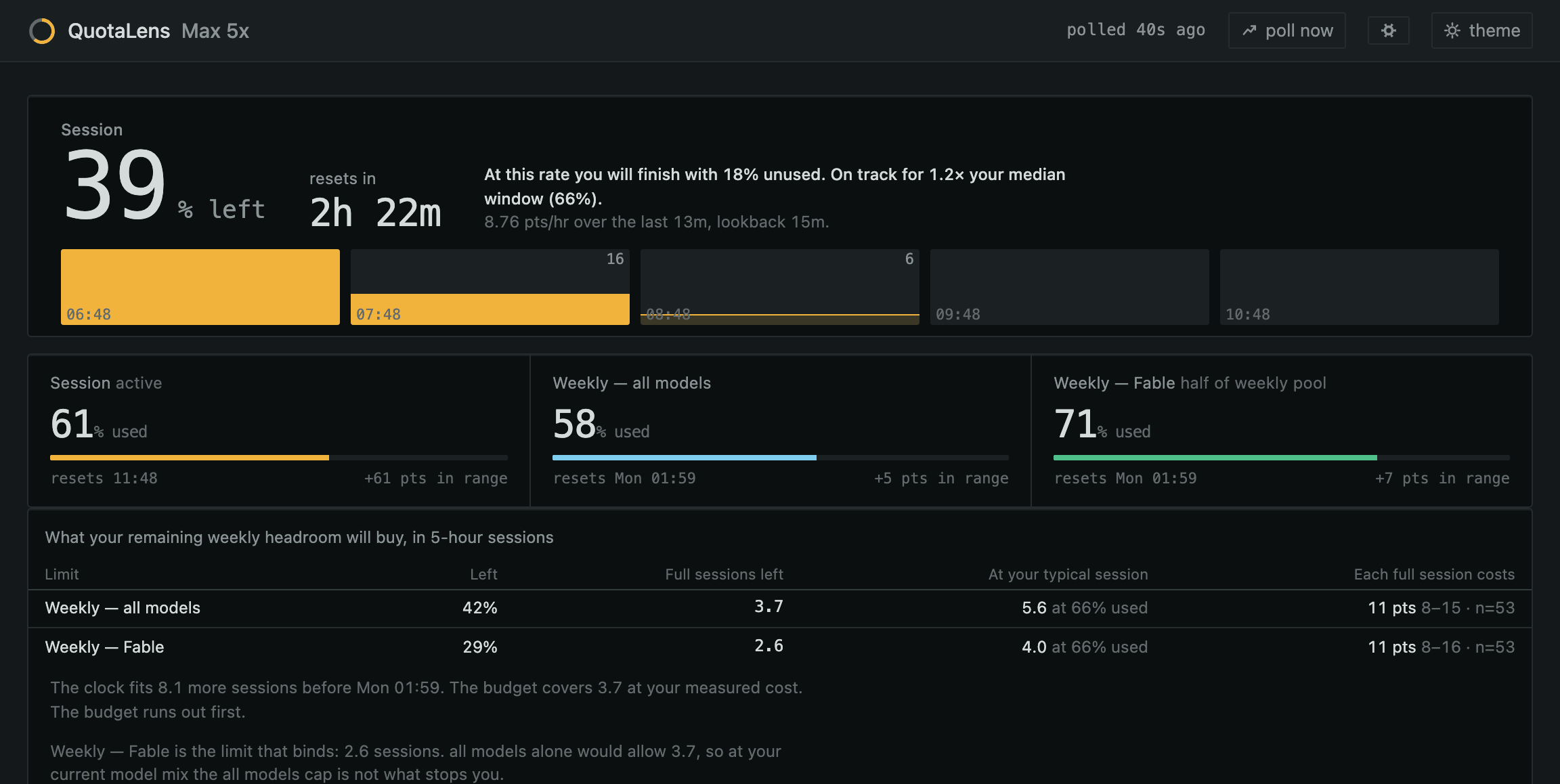Image resolution: width=1560 pixels, height=784 pixels.
Task: Click '5.6 at 66% used' cell
Action: pos(1085,608)
